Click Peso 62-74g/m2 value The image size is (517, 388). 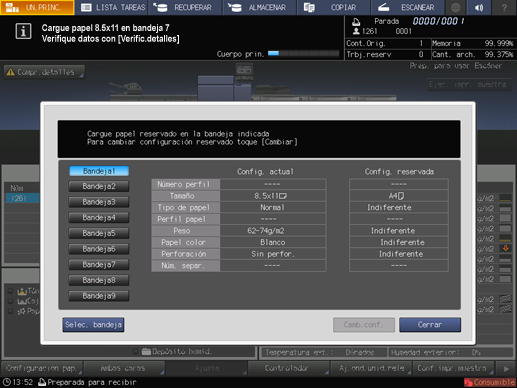pos(273,231)
